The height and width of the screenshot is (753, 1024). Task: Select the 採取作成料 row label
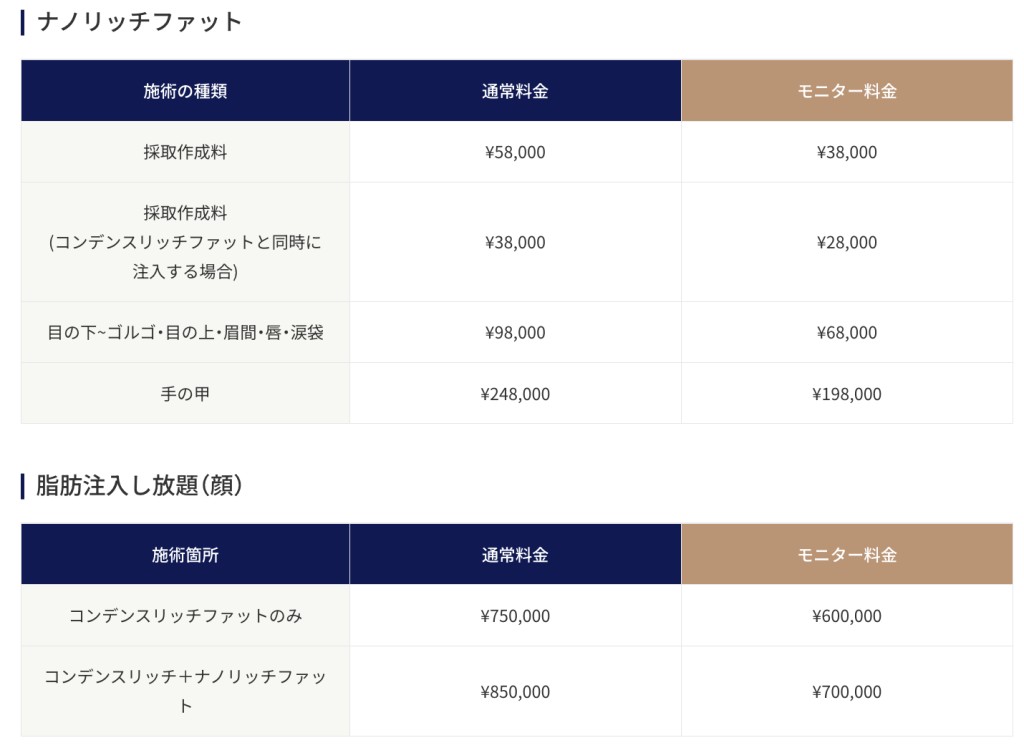click(x=185, y=152)
